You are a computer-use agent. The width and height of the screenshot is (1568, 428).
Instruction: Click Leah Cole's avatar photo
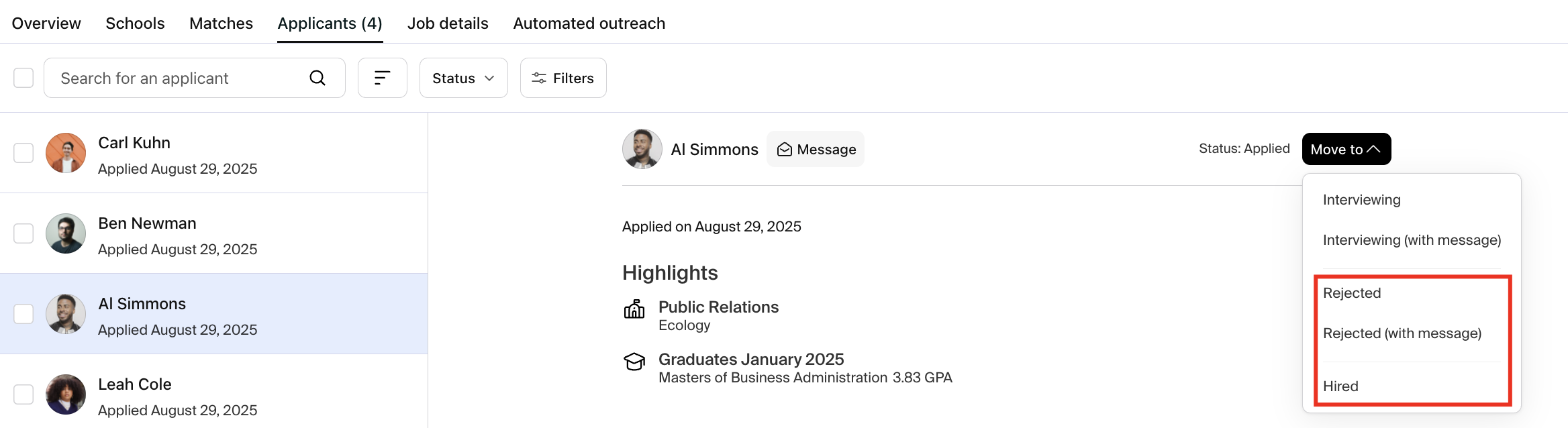click(66, 394)
